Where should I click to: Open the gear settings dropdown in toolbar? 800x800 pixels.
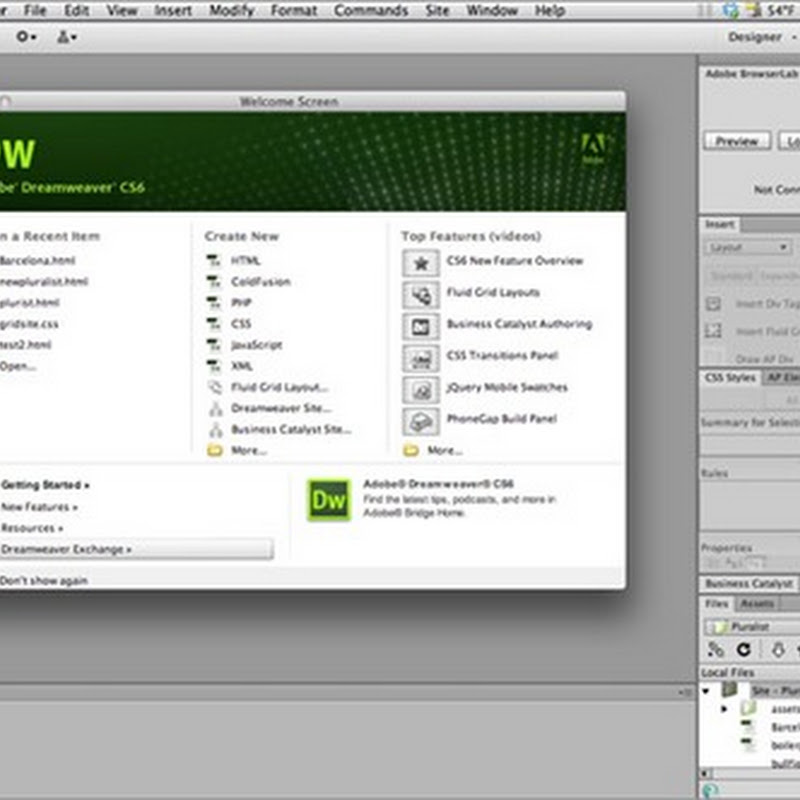coord(26,37)
